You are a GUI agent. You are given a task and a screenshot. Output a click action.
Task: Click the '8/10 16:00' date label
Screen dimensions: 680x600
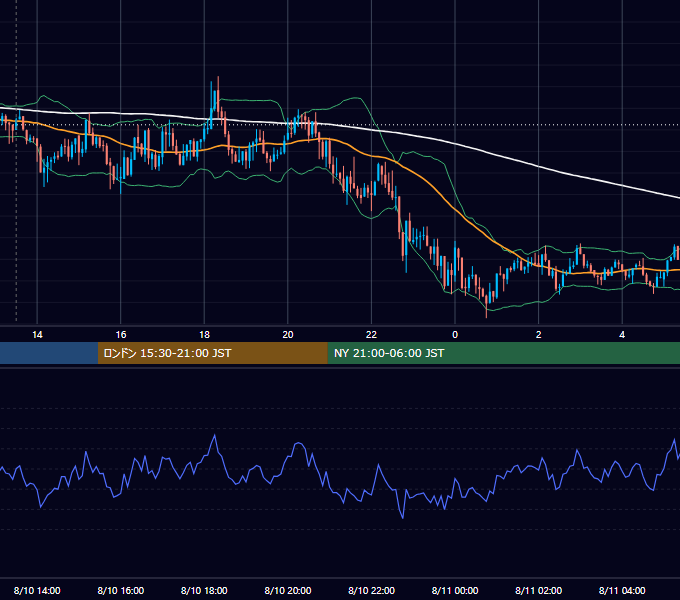pos(121,590)
